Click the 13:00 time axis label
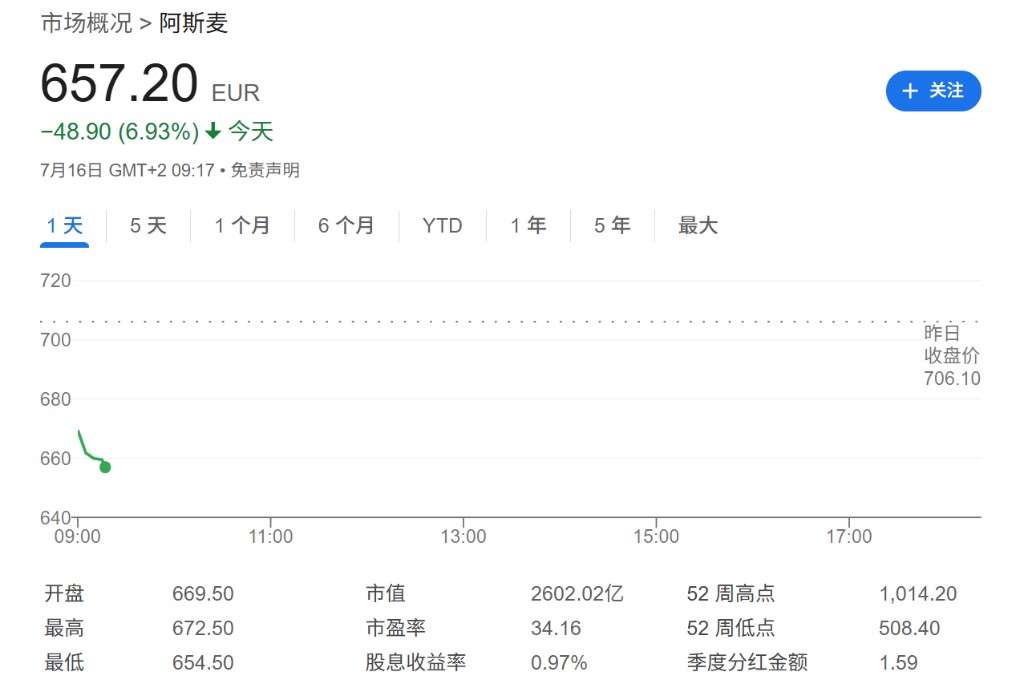Screen dimensions: 1024x700 click(x=463, y=537)
